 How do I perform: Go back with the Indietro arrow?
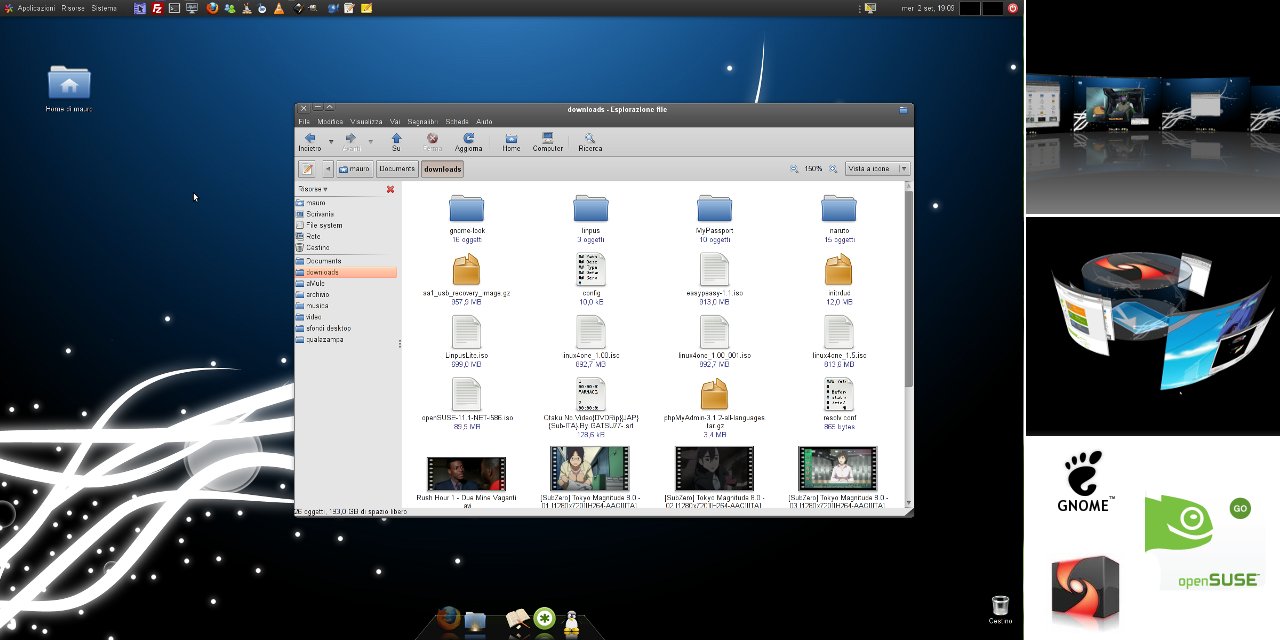pos(310,141)
